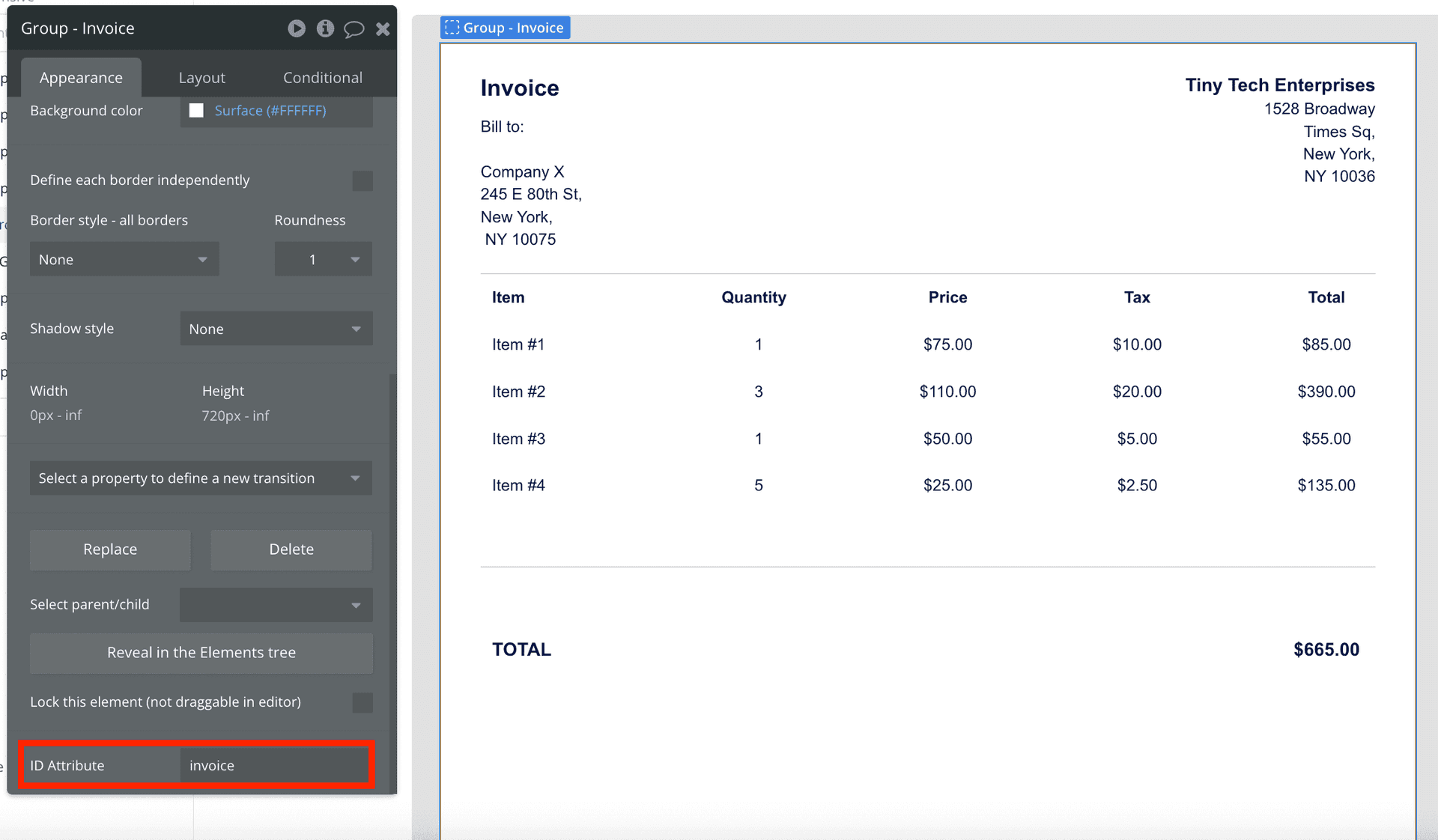Open Border style dropdown showing None
Image resolution: width=1438 pixels, height=840 pixels.
pyautogui.click(x=124, y=259)
